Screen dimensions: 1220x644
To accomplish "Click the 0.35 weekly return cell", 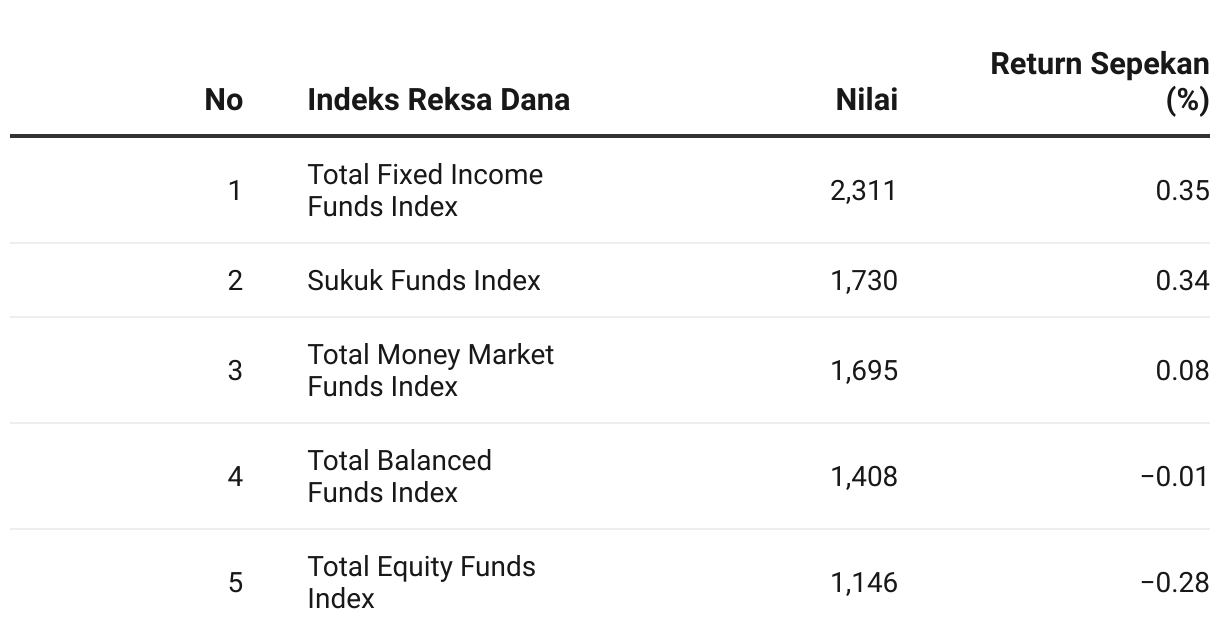I will (x=1182, y=190).
